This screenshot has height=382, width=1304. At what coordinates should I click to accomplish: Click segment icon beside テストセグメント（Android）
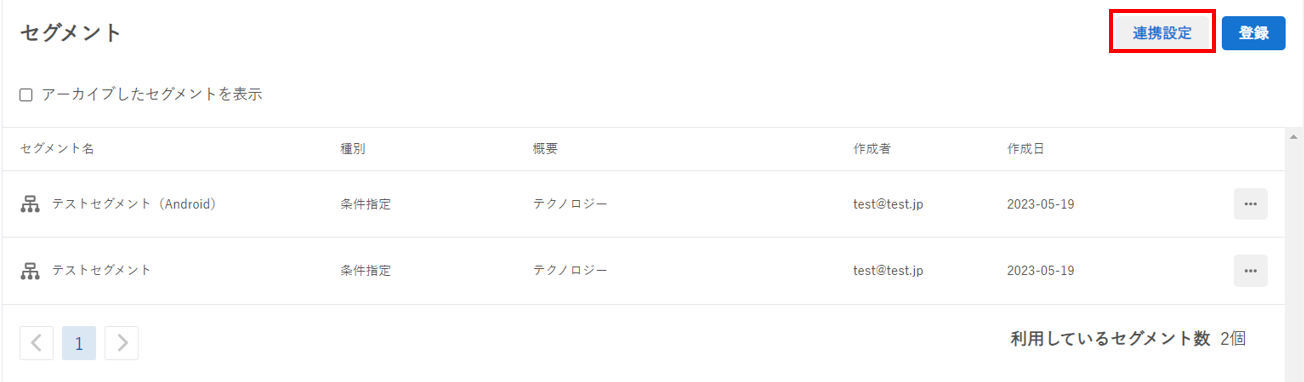coord(30,204)
